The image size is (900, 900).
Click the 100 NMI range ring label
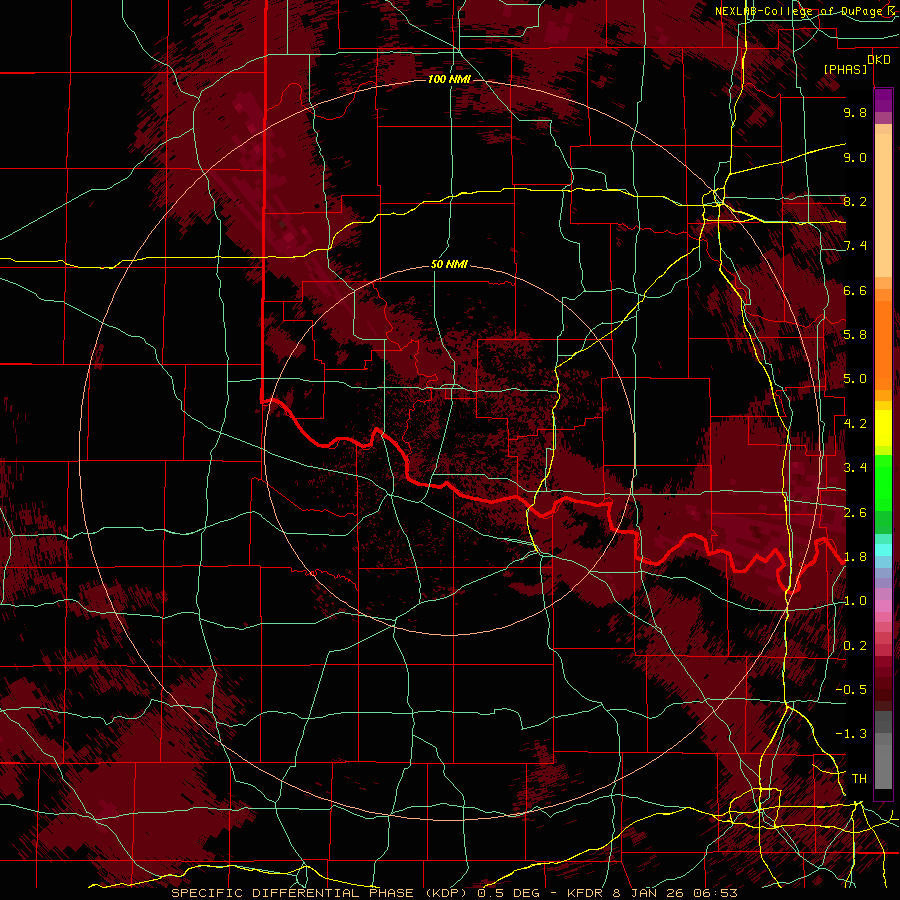[x=449, y=79]
